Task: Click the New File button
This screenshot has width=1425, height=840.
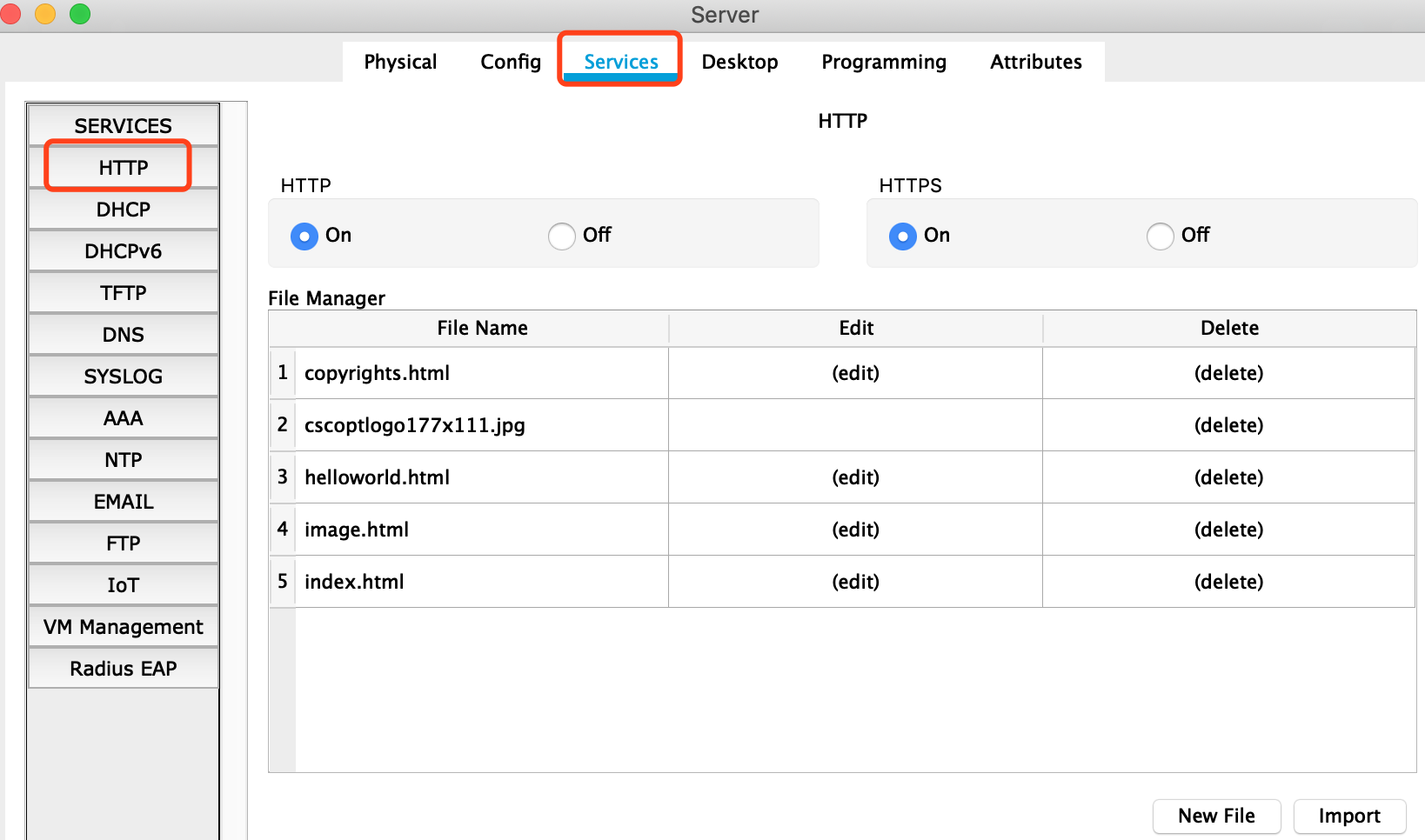Action: pyautogui.click(x=1216, y=816)
